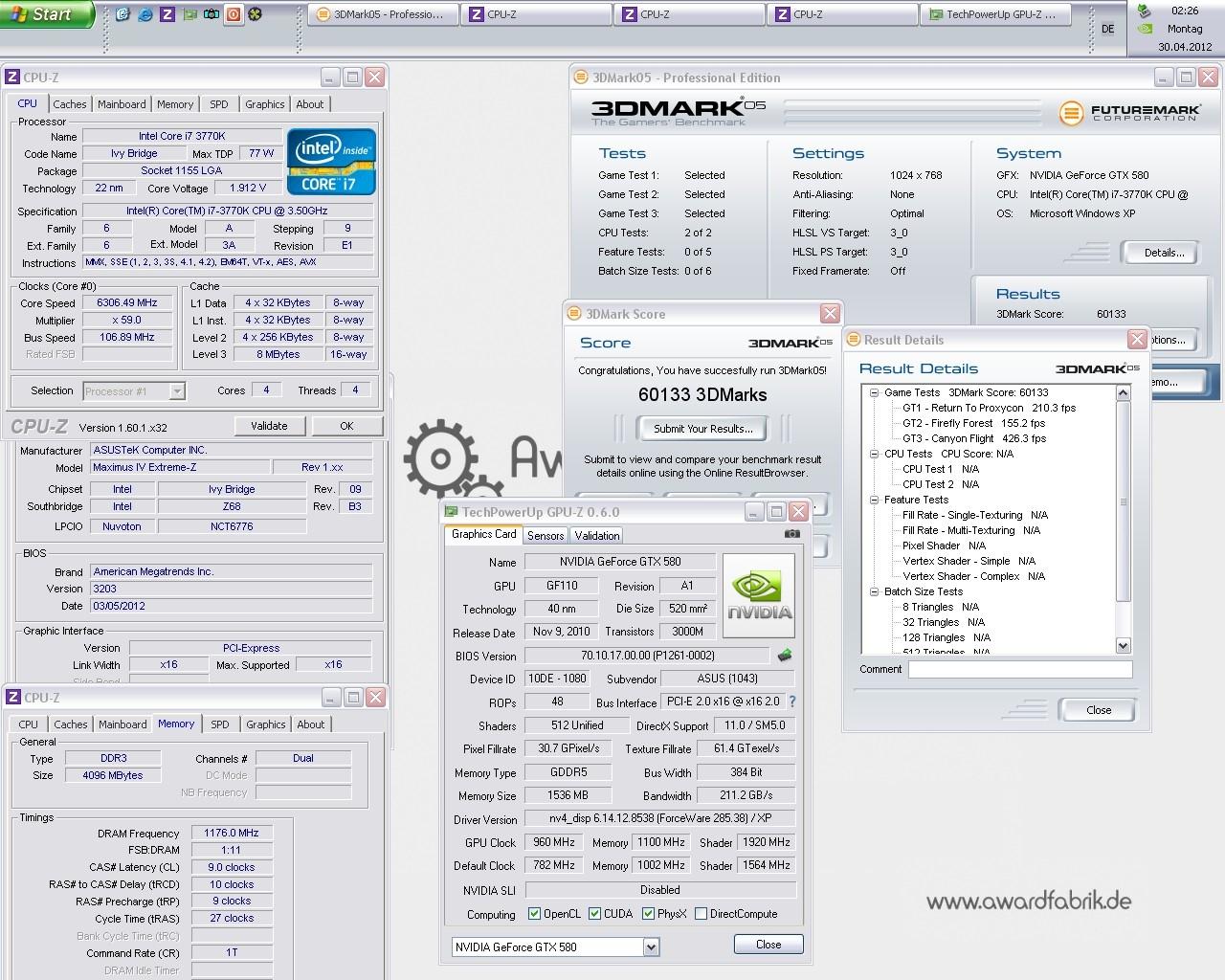Click Bus Interface question mark in GPU-Z
Screen dimensions: 1225x980
click(791, 702)
